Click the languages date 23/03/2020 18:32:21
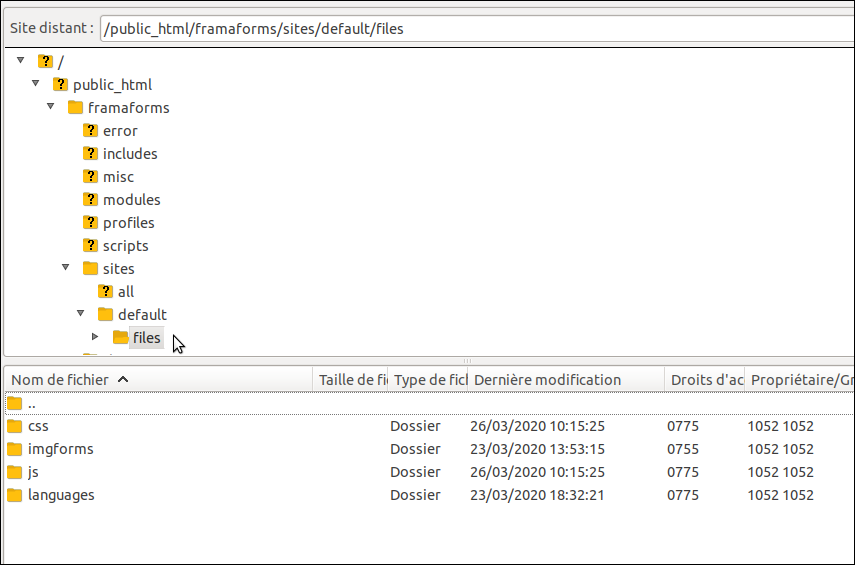The image size is (855, 565). click(x=537, y=495)
